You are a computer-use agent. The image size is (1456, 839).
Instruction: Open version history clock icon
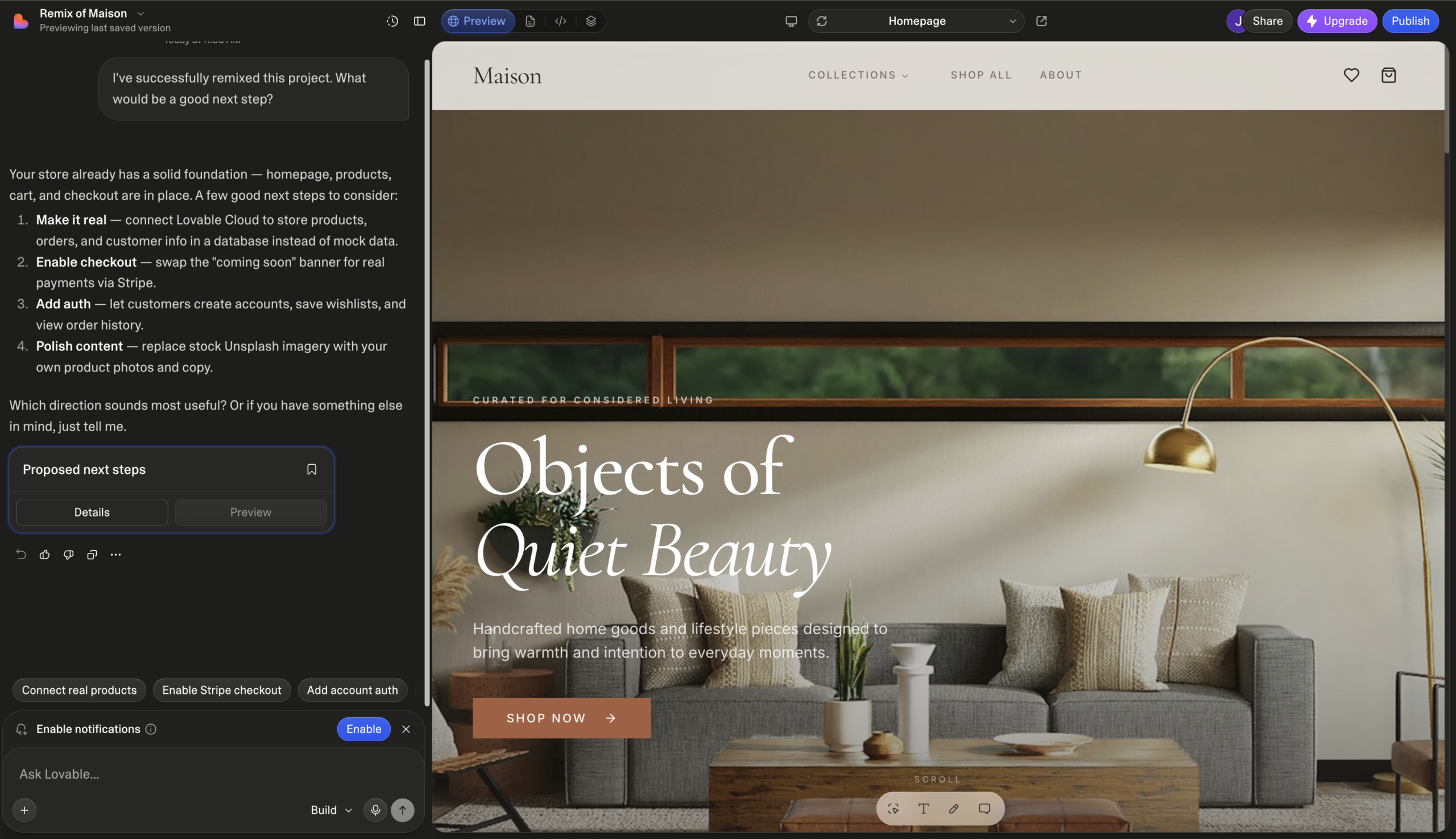(x=392, y=20)
